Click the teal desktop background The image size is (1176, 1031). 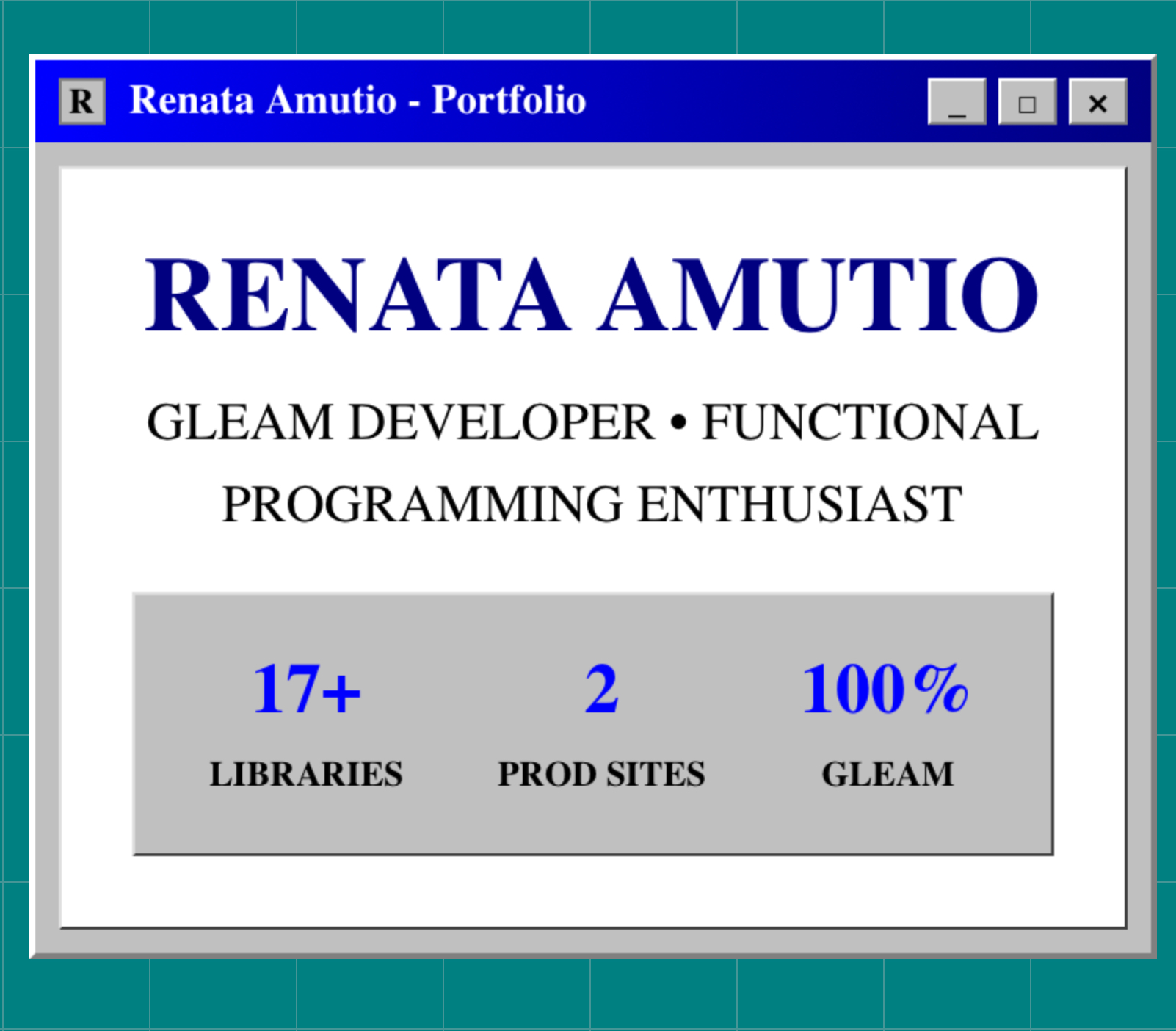587,995
